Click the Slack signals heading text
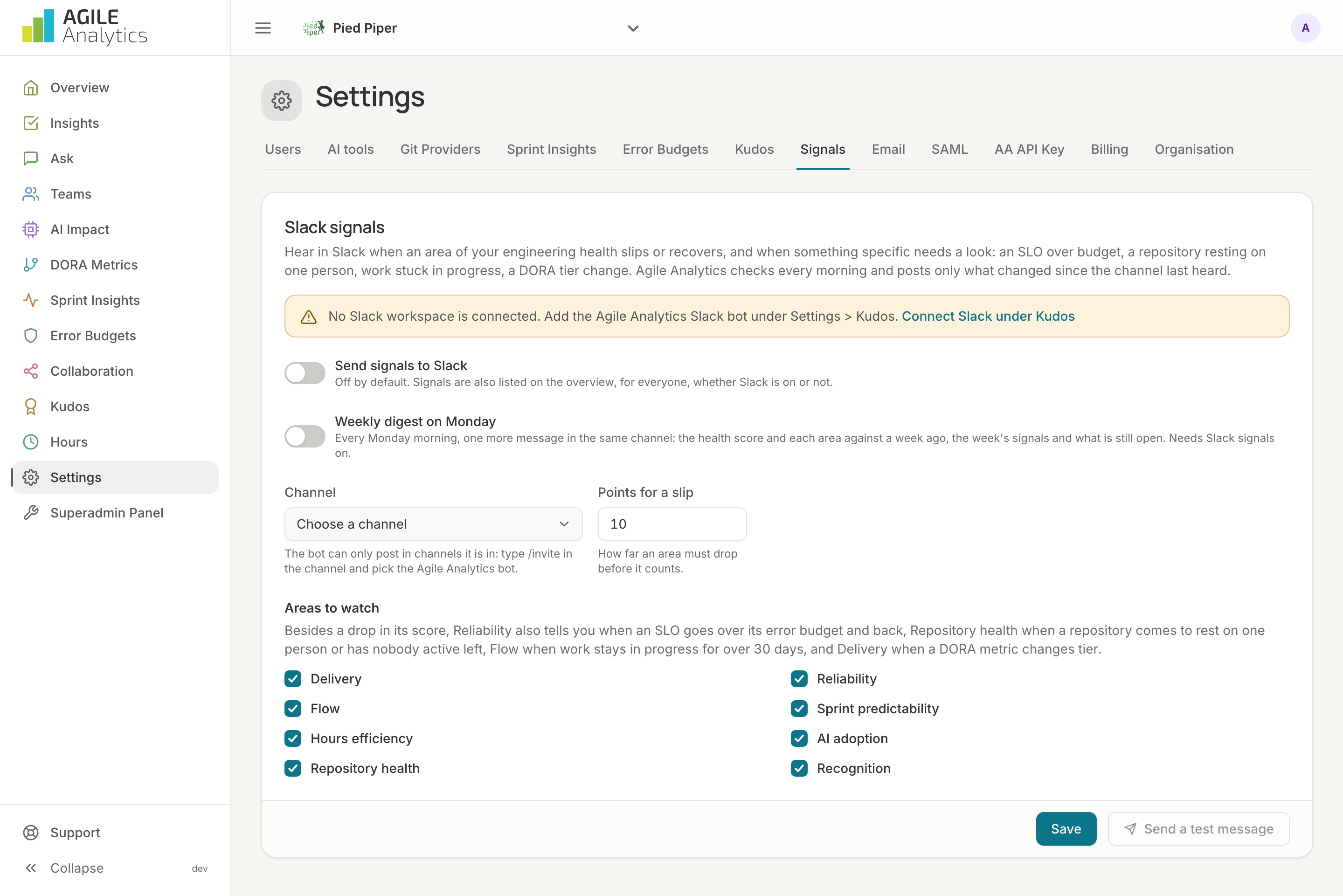This screenshot has width=1343, height=896. pos(334,227)
